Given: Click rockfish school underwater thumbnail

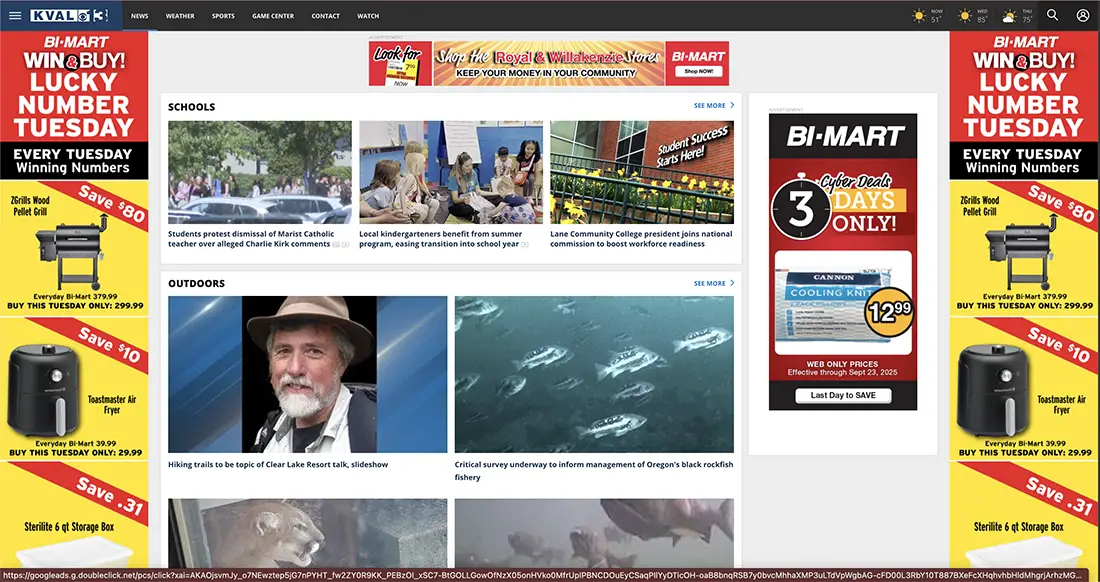Looking at the screenshot, I should [x=594, y=374].
